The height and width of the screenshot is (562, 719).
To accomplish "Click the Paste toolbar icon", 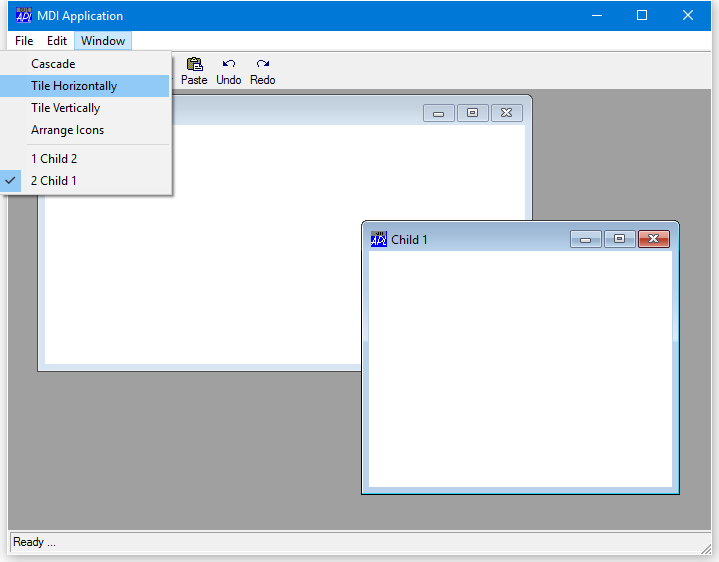I will pos(194,65).
